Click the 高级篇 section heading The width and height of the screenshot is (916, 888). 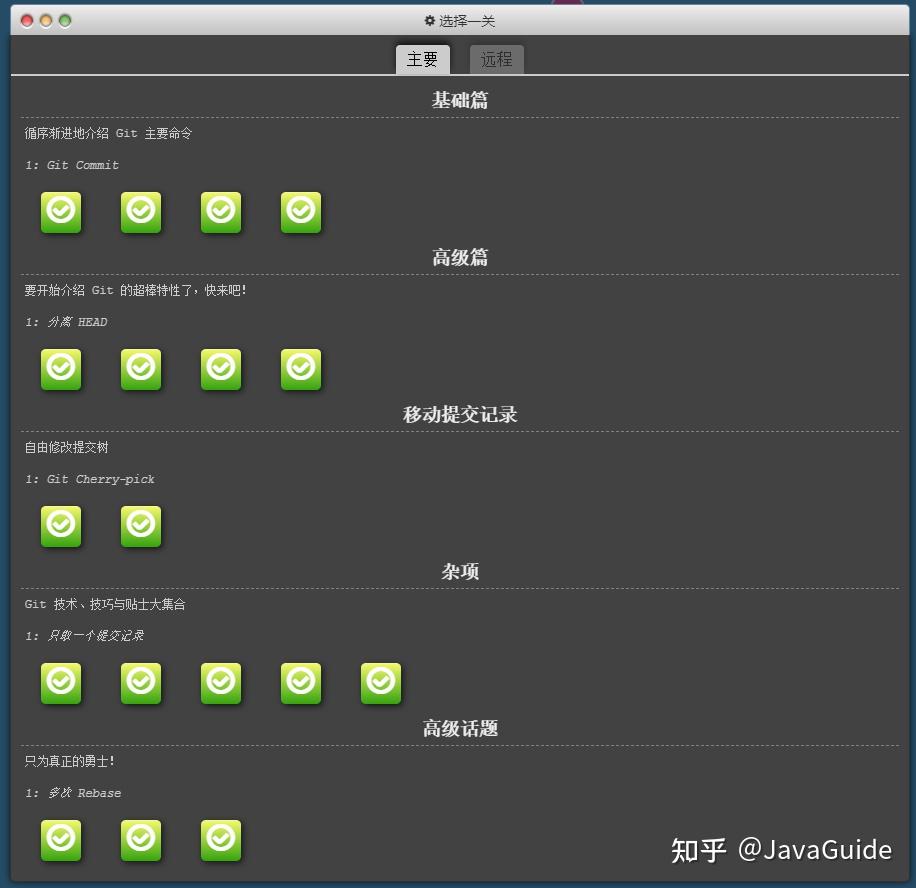(x=460, y=257)
